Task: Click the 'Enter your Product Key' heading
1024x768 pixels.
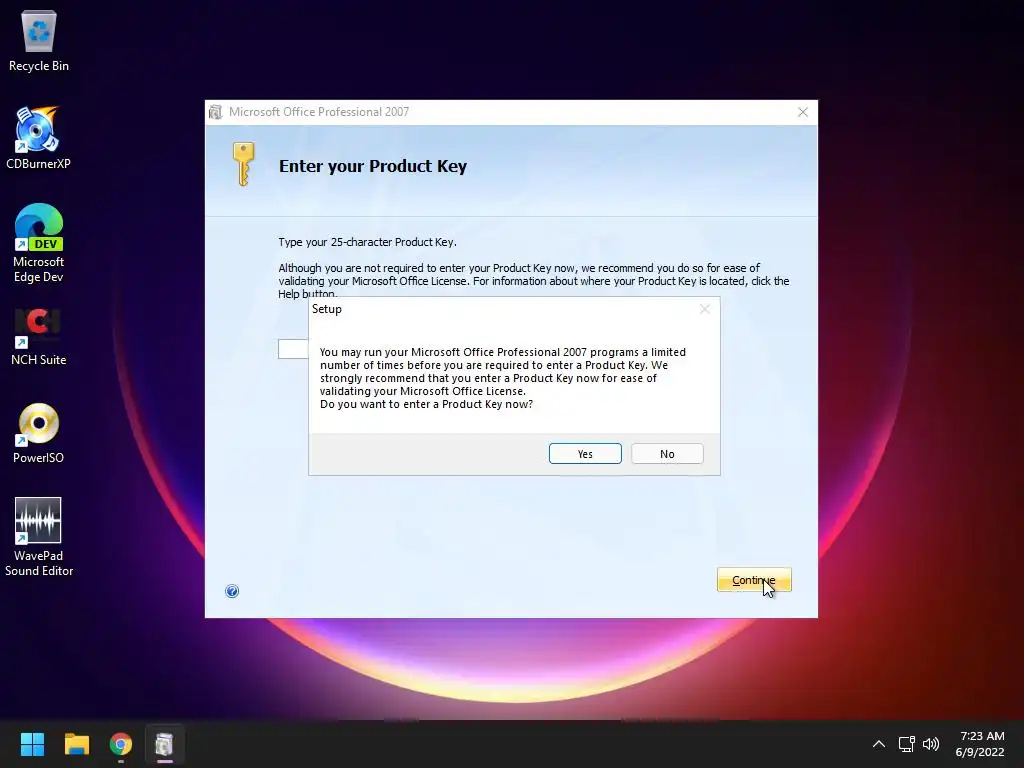Action: click(373, 166)
